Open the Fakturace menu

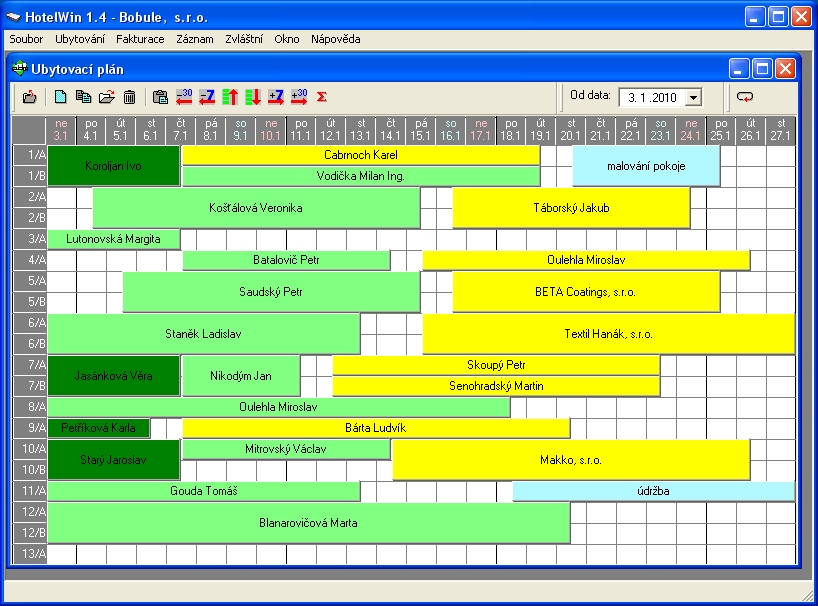[x=140, y=39]
